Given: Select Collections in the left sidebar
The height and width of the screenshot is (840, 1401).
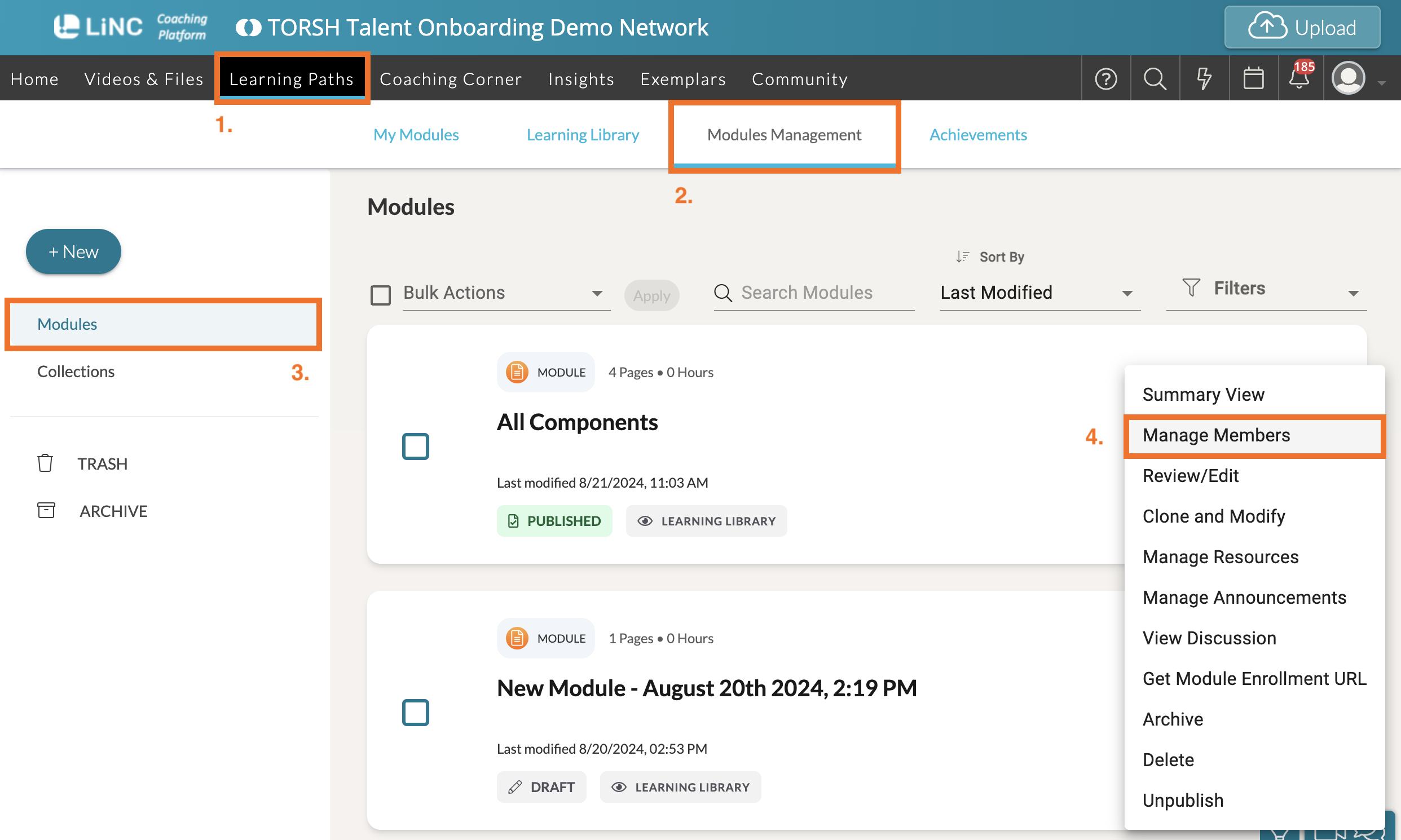Looking at the screenshot, I should pyautogui.click(x=76, y=372).
